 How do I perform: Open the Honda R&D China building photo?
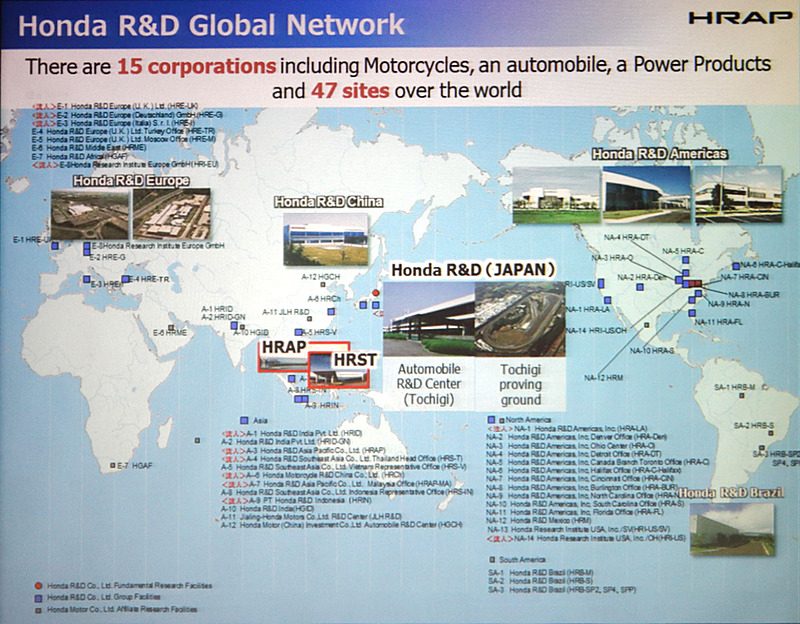pyautogui.click(x=326, y=239)
